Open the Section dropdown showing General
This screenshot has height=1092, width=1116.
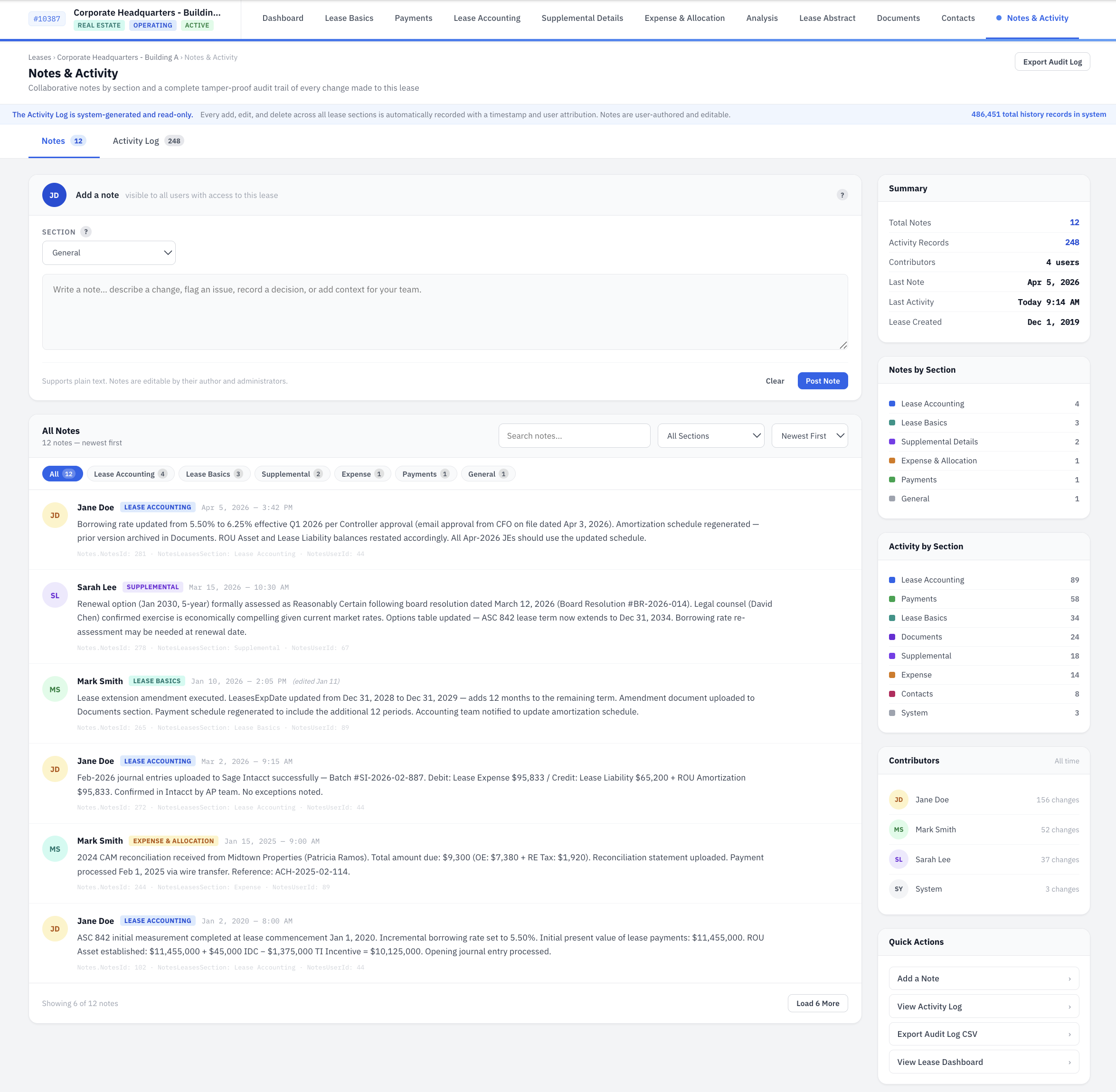click(108, 253)
